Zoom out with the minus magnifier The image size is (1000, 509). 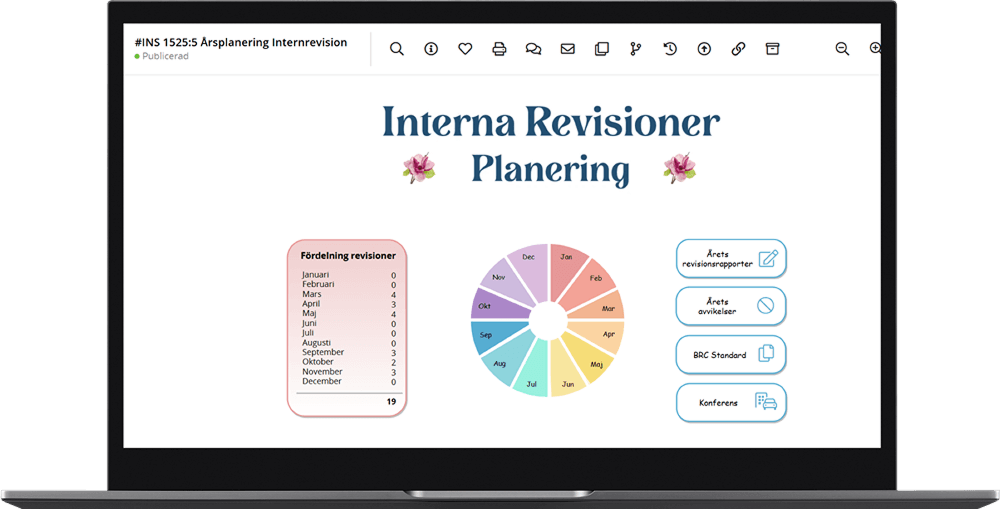[x=842, y=49]
